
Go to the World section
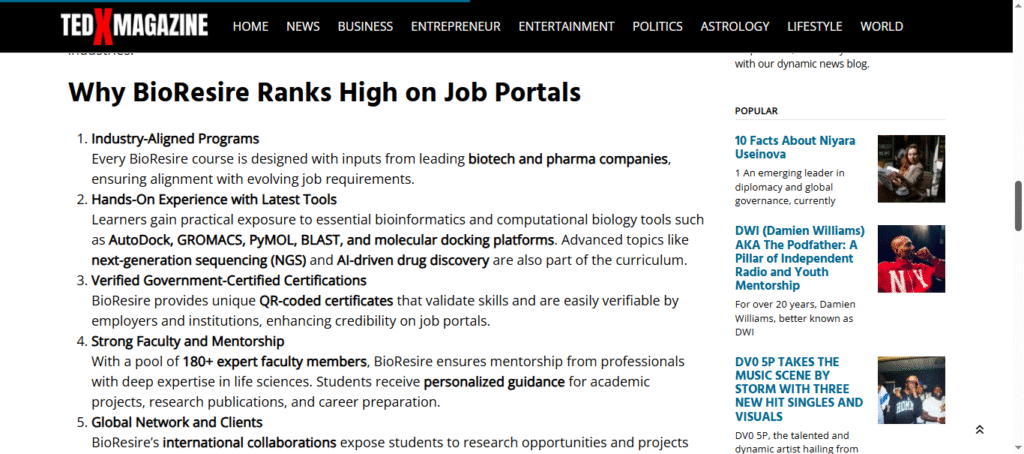coord(881,26)
